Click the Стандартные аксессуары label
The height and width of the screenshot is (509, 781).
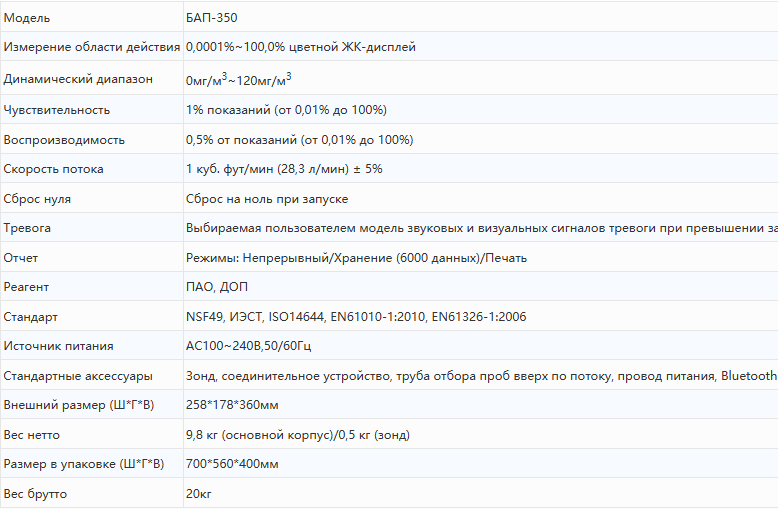tap(78, 376)
